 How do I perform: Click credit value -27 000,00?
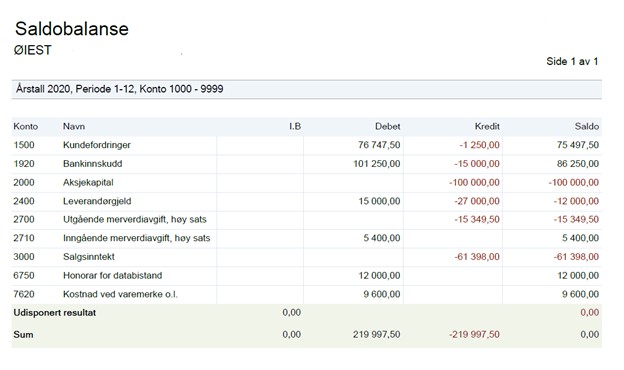[x=477, y=201]
